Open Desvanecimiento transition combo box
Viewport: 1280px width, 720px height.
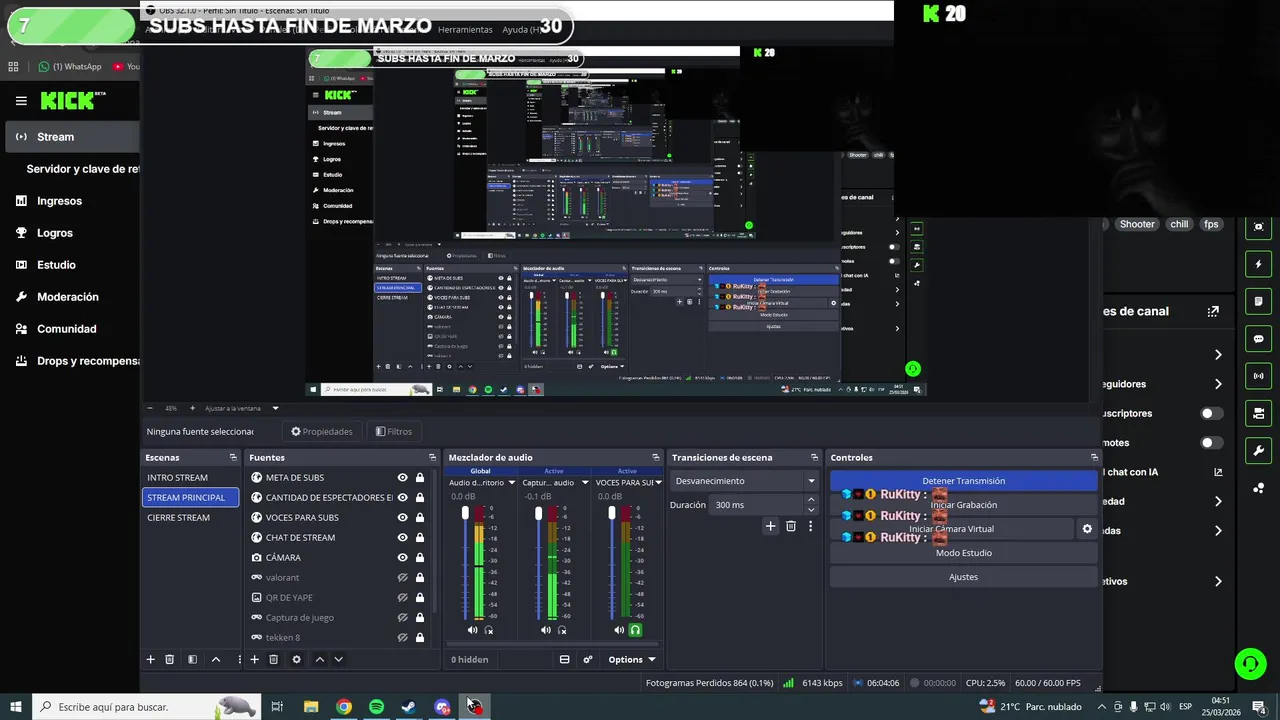pos(744,481)
